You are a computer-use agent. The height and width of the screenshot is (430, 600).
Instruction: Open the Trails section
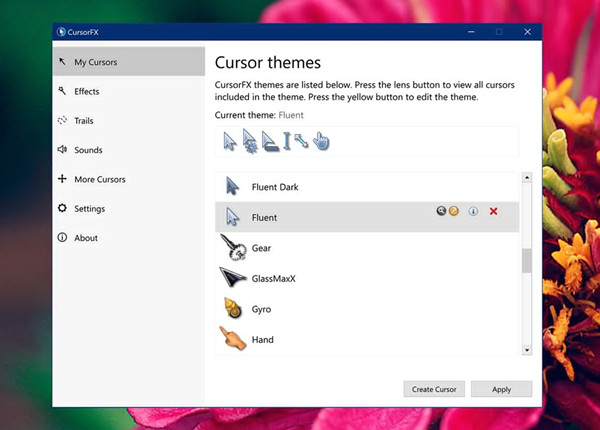coord(129,121)
